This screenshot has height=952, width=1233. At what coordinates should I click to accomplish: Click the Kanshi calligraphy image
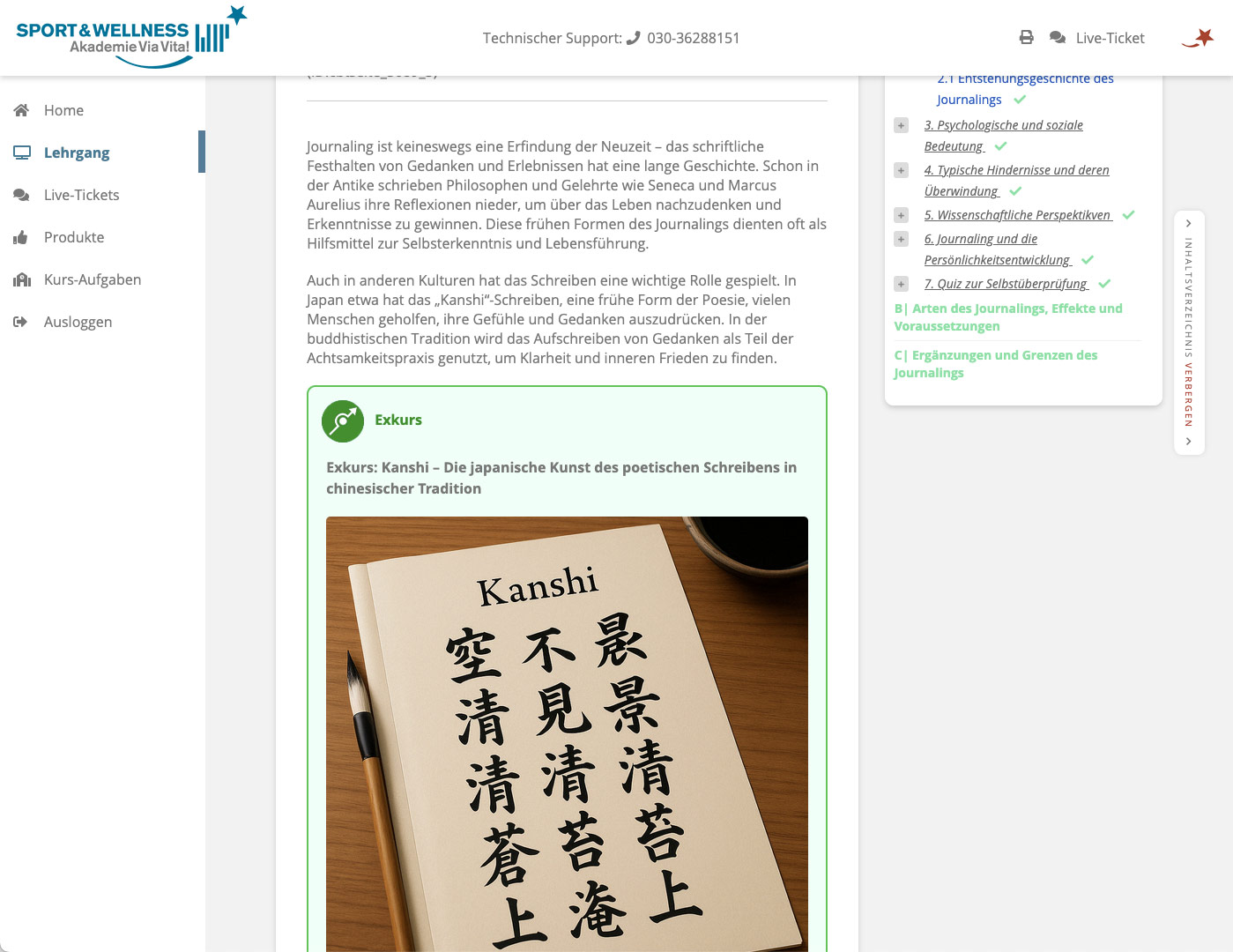(x=567, y=732)
